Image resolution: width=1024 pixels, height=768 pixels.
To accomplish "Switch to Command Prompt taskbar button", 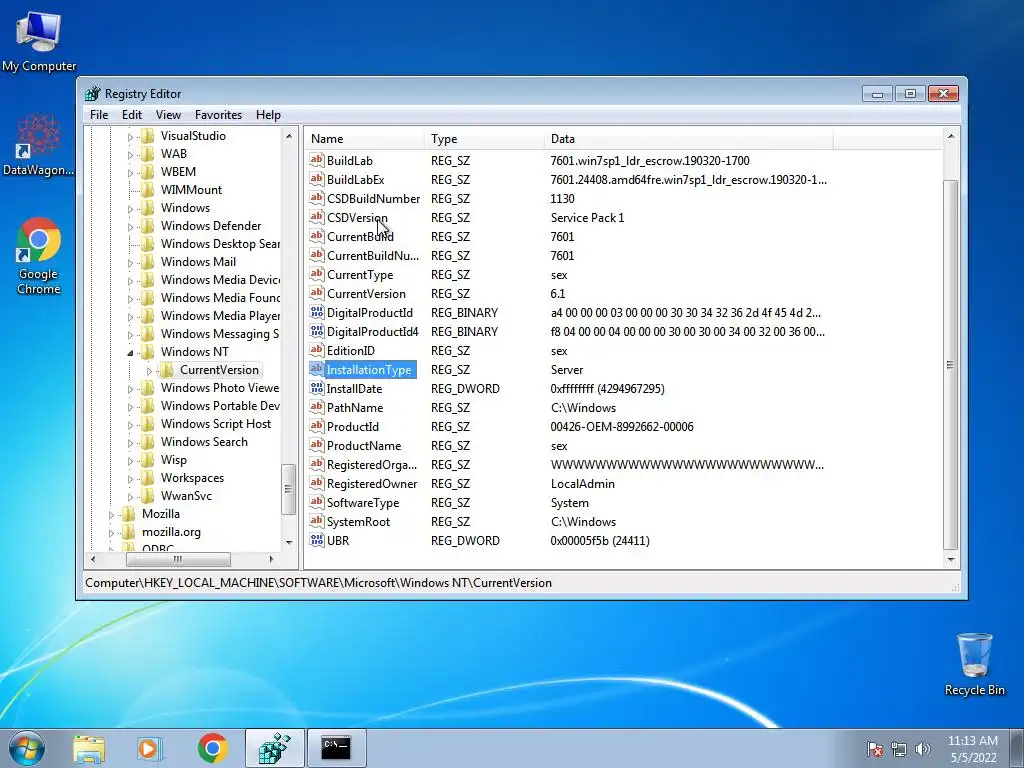I will pyautogui.click(x=336, y=748).
